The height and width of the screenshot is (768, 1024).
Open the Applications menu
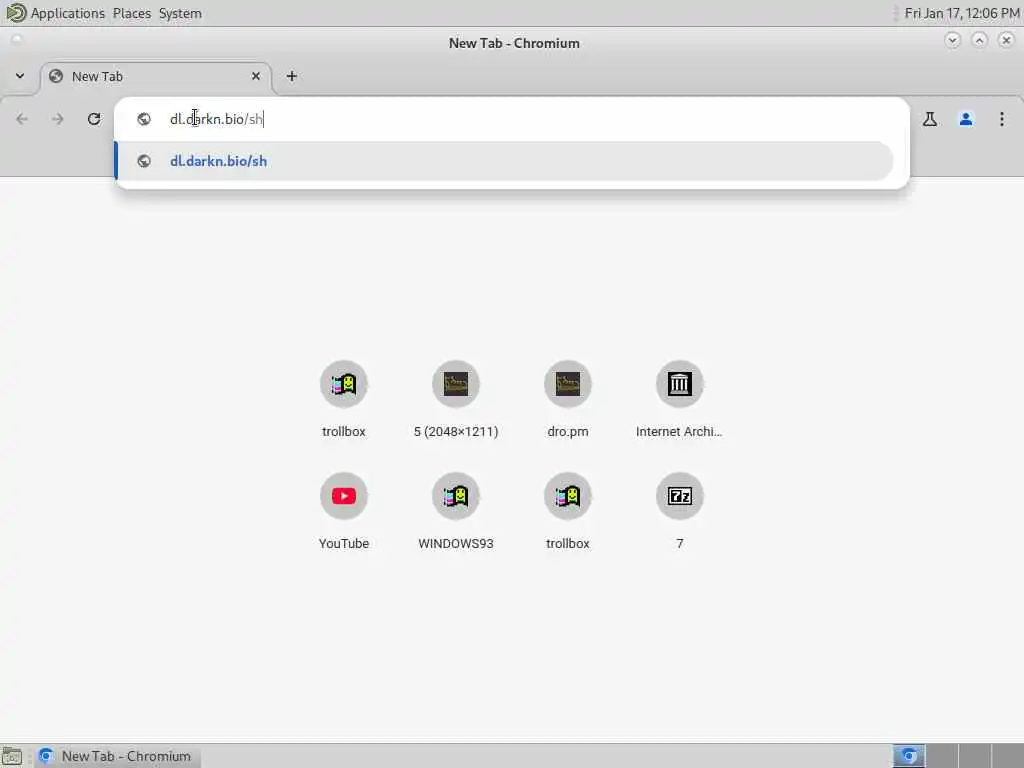point(68,13)
